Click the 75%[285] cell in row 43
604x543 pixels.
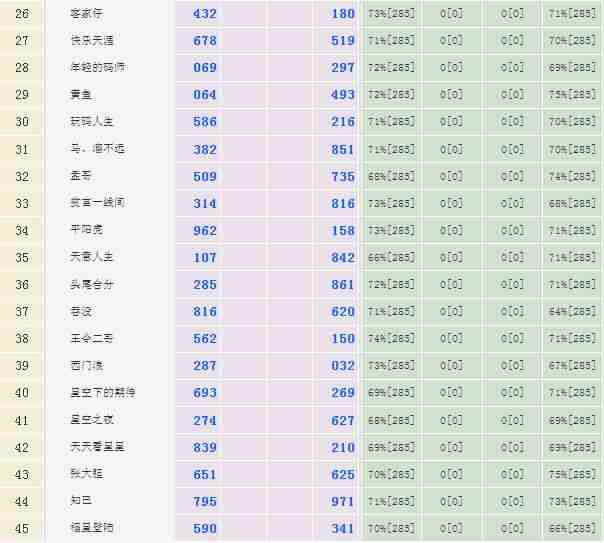click(572, 474)
